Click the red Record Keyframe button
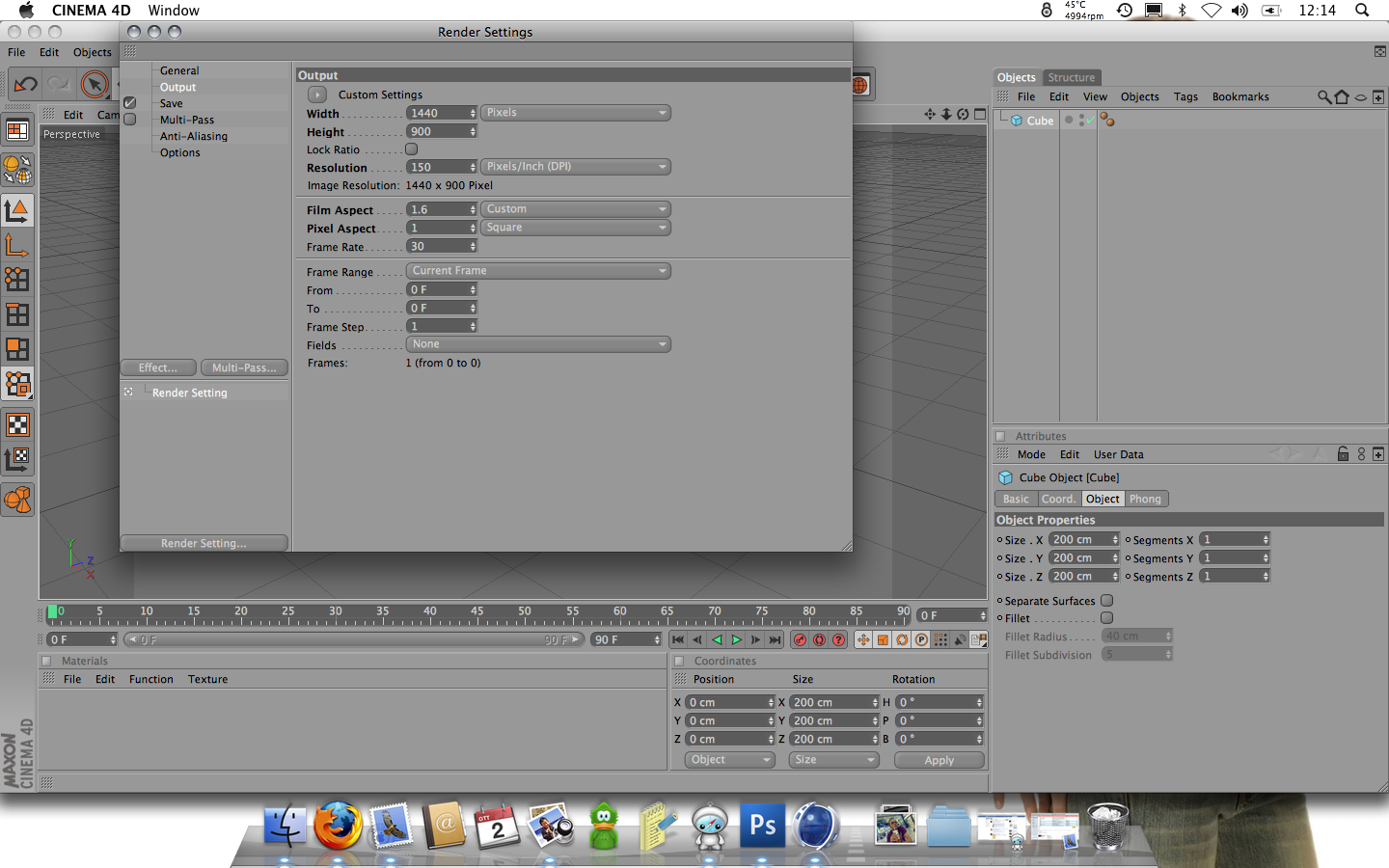1389x868 pixels. click(x=800, y=639)
